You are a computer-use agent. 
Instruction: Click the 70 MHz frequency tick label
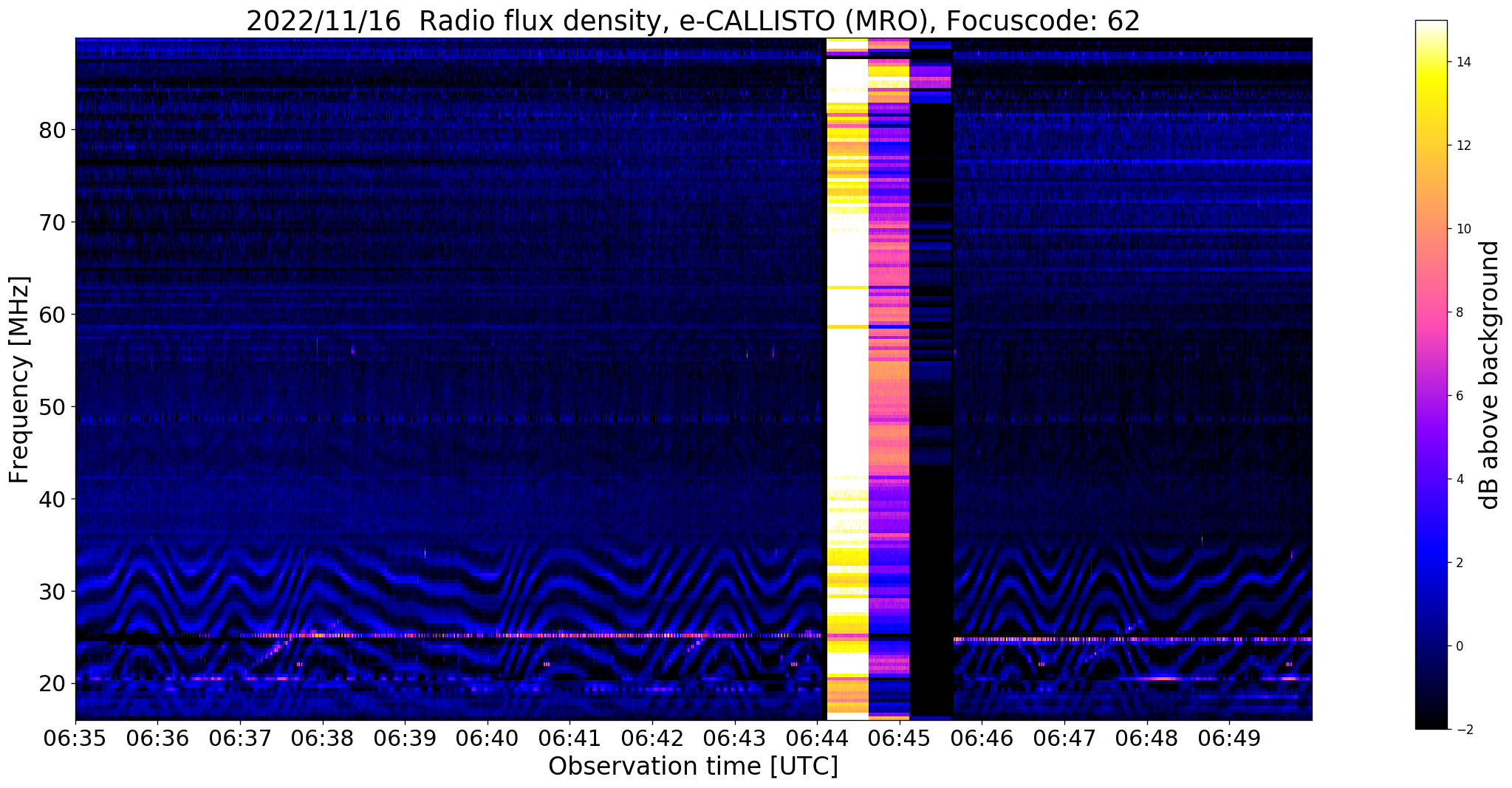coord(52,222)
